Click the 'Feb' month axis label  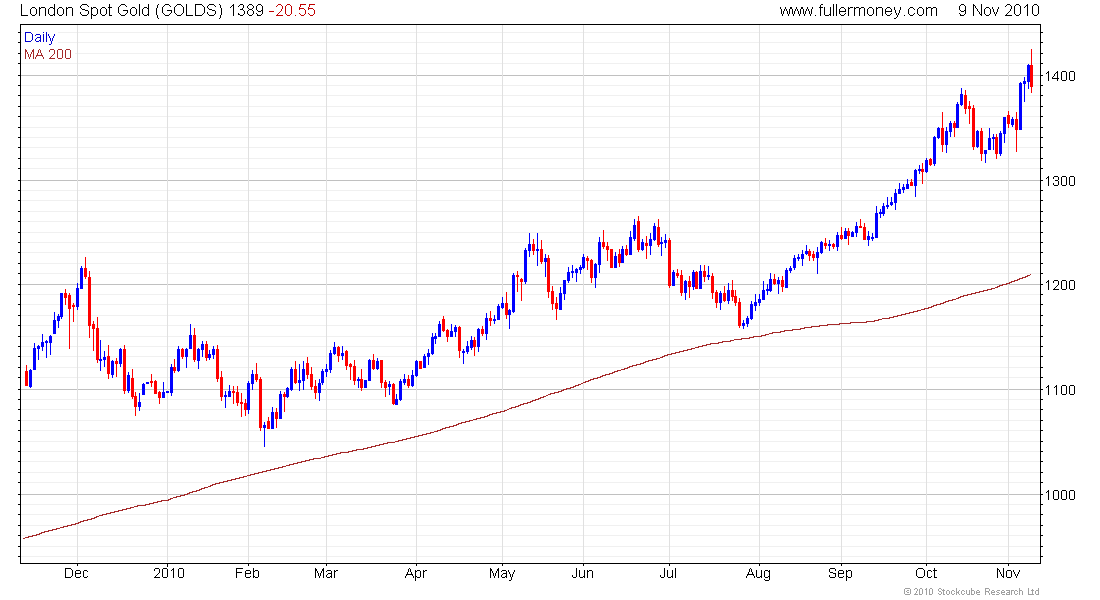coord(247,573)
